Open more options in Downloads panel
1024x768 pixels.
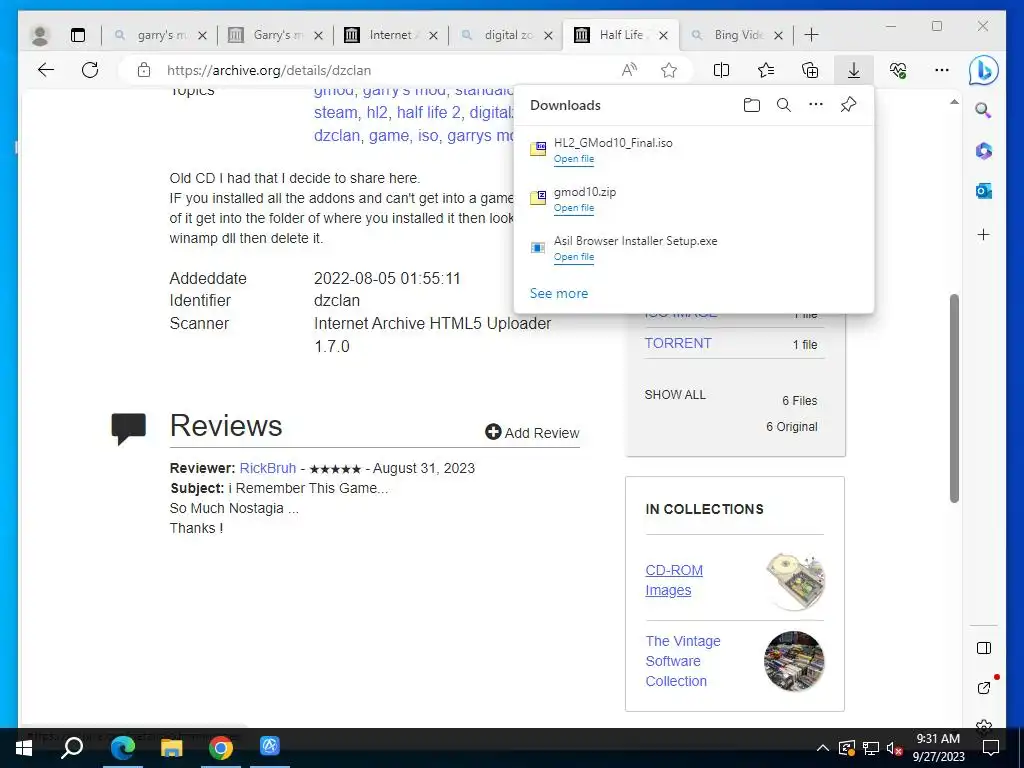(x=816, y=104)
